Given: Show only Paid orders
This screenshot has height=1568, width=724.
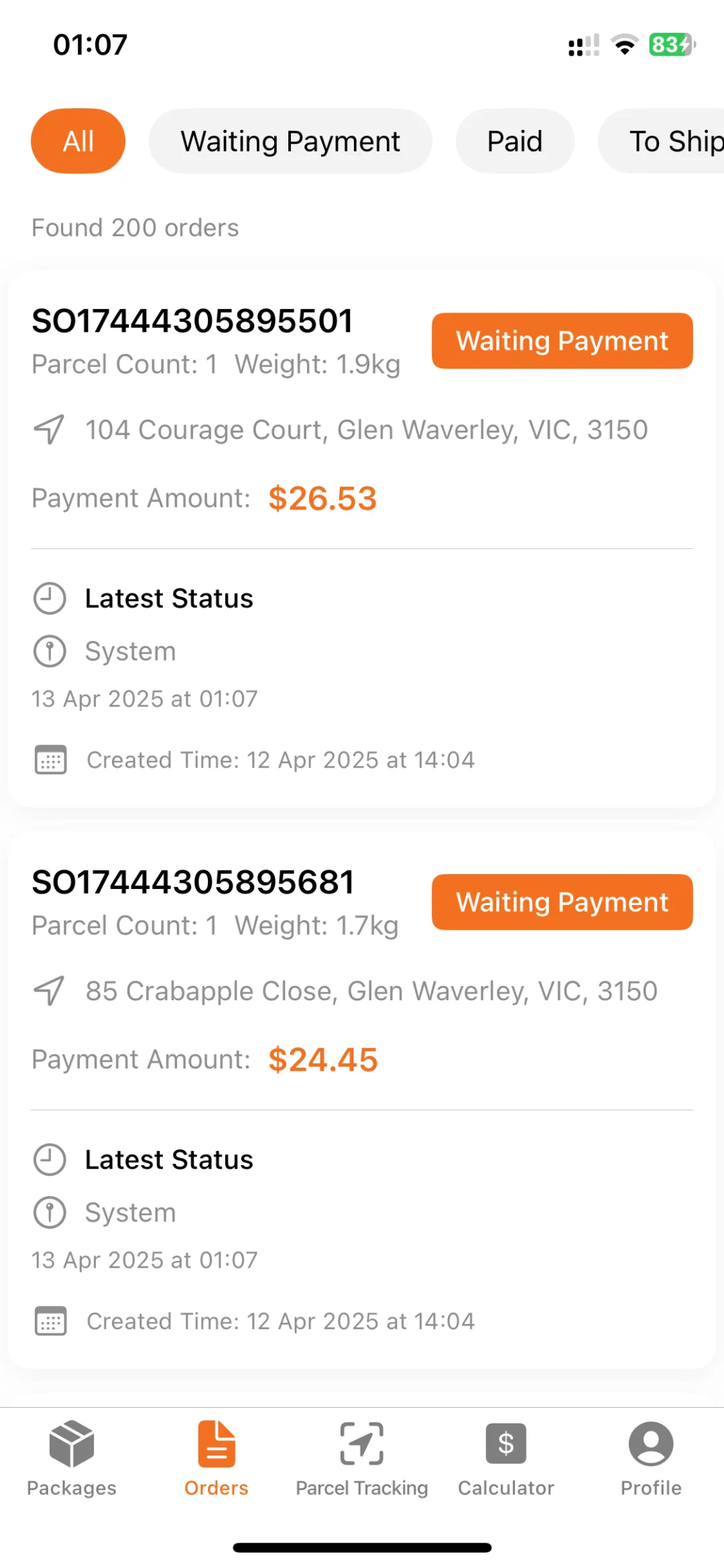Looking at the screenshot, I should coord(515,141).
